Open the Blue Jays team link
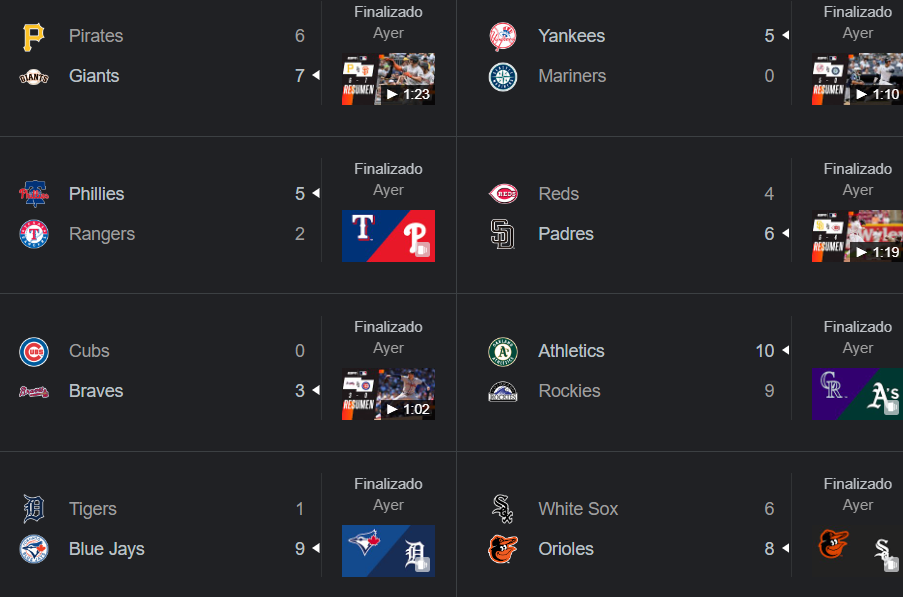The height and width of the screenshot is (597, 903). (x=106, y=549)
